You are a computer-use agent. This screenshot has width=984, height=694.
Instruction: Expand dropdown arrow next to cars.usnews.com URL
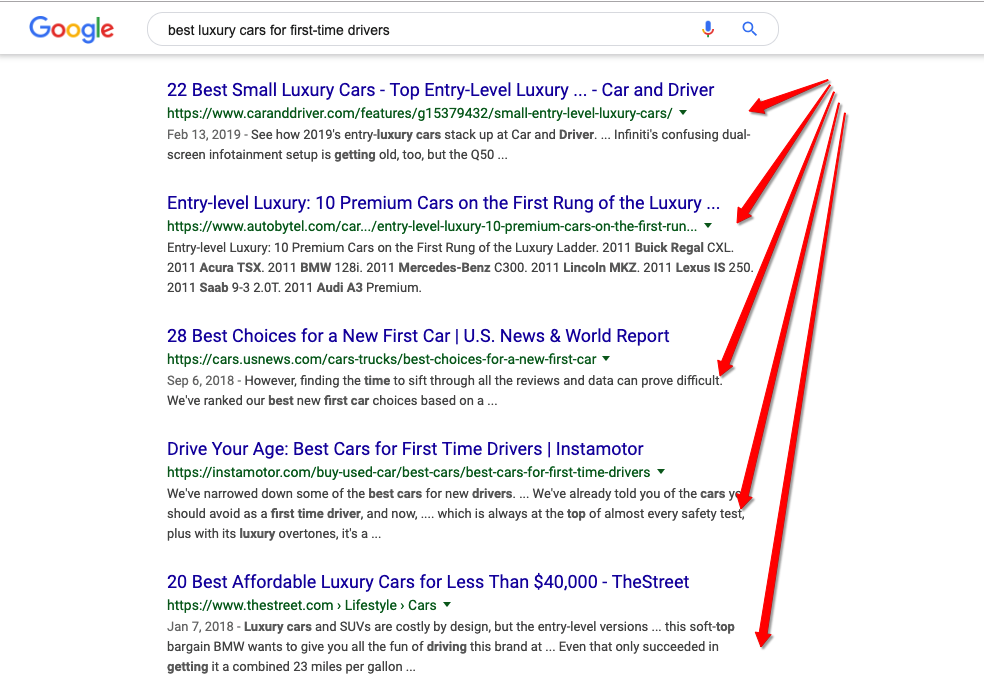tap(606, 359)
